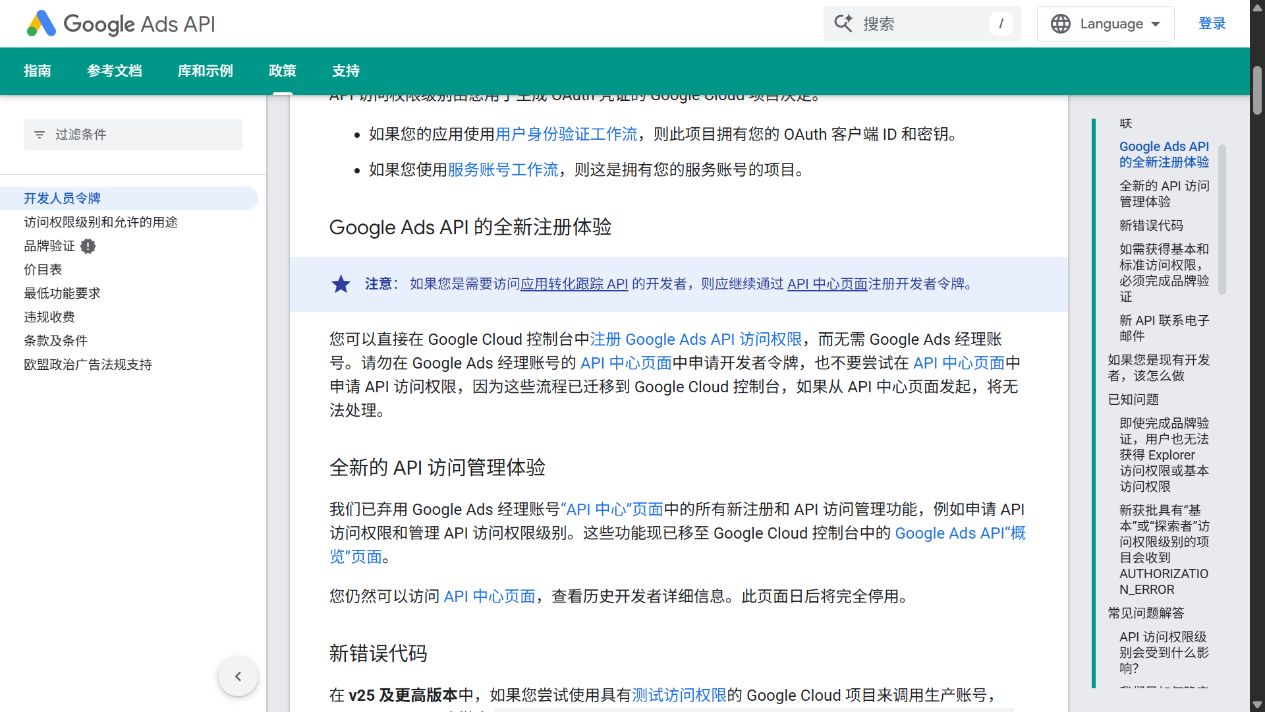Click the main page vertical scrollbar
The width and height of the screenshot is (1265, 712).
[x=1257, y=93]
